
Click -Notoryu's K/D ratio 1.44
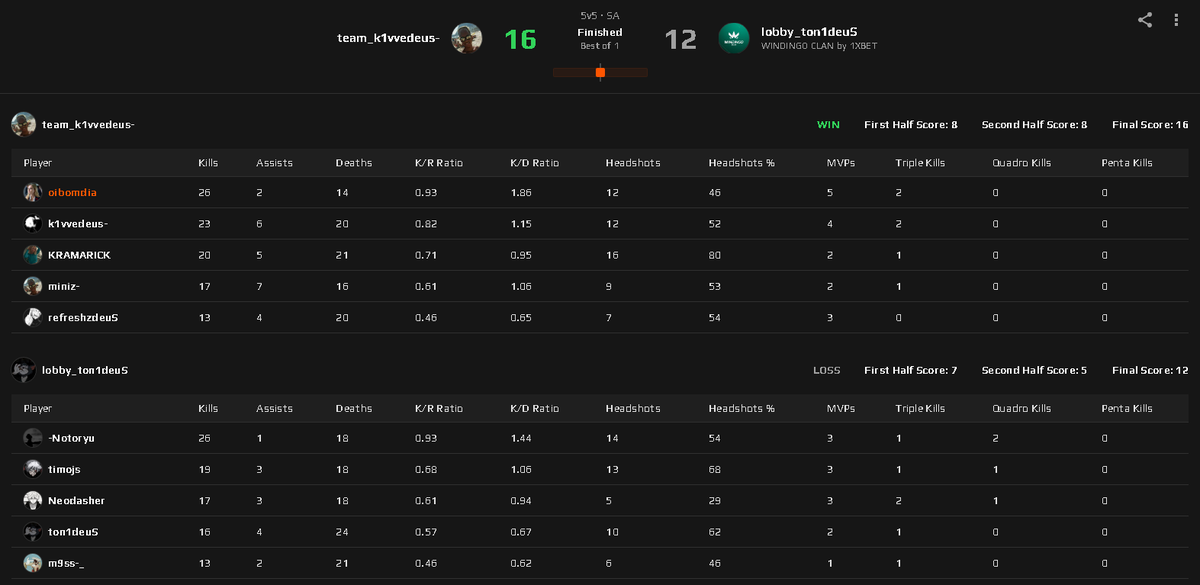point(521,438)
